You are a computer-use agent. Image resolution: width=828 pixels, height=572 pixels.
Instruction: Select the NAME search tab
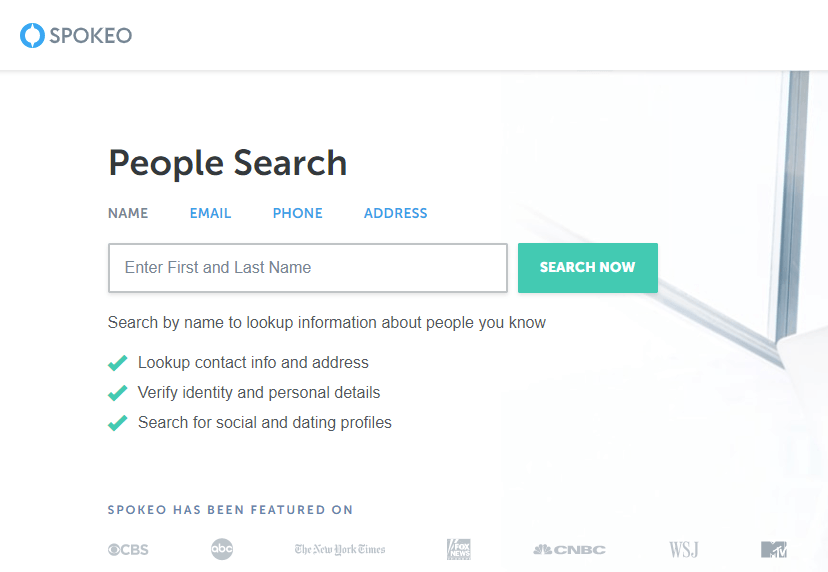pyautogui.click(x=128, y=213)
